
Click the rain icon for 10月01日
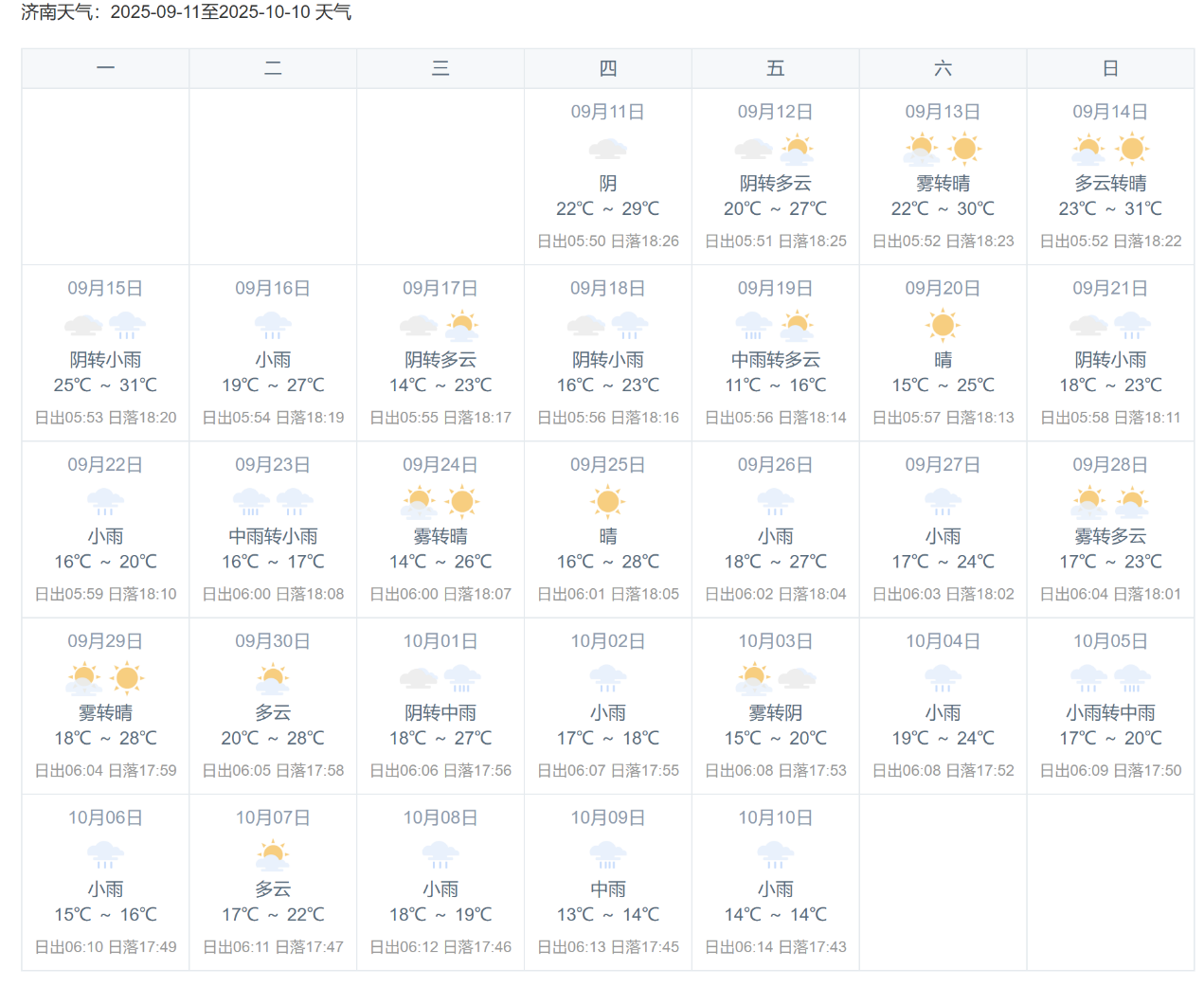pos(462,678)
